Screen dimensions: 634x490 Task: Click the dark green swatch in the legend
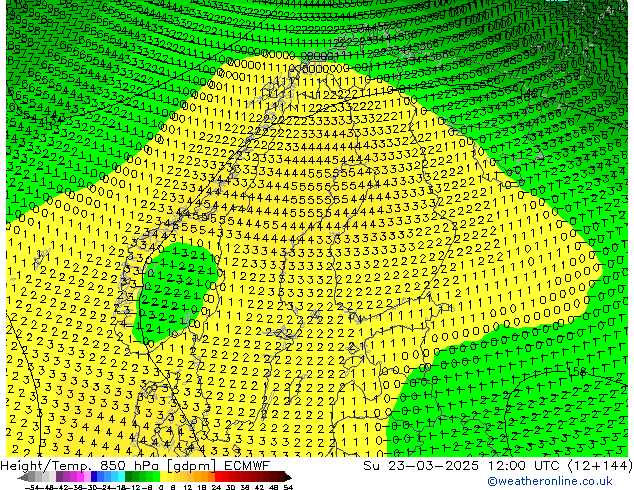coord(129,476)
